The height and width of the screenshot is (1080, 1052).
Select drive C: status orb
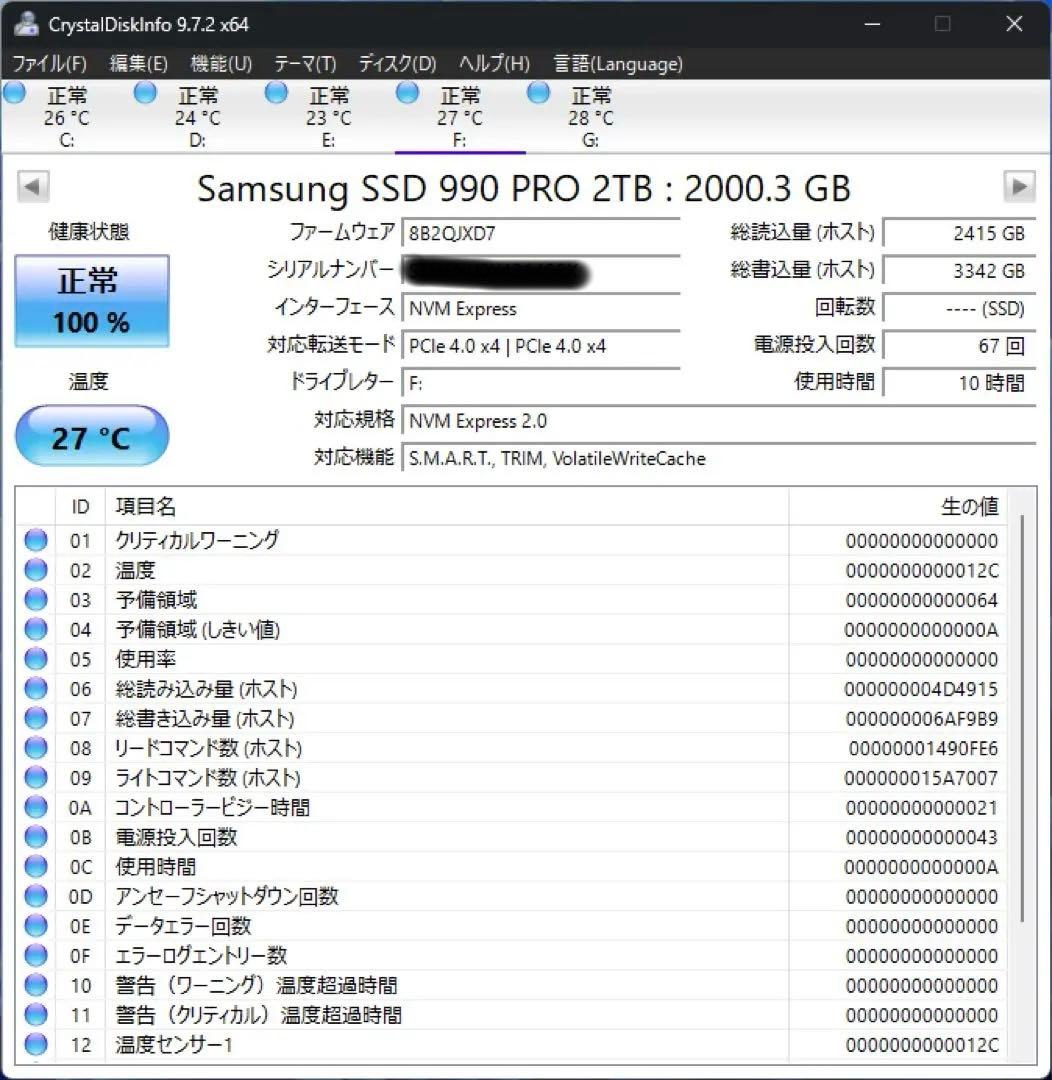coord(15,94)
